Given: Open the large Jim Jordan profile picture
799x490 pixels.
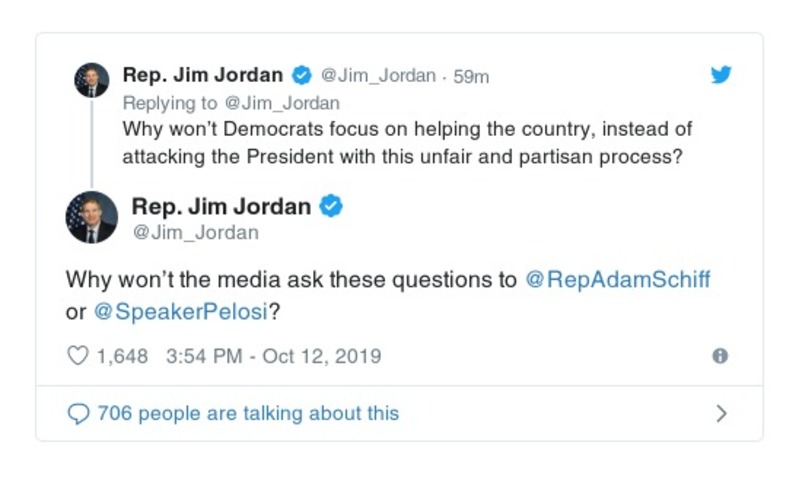Looking at the screenshot, I should (92, 217).
